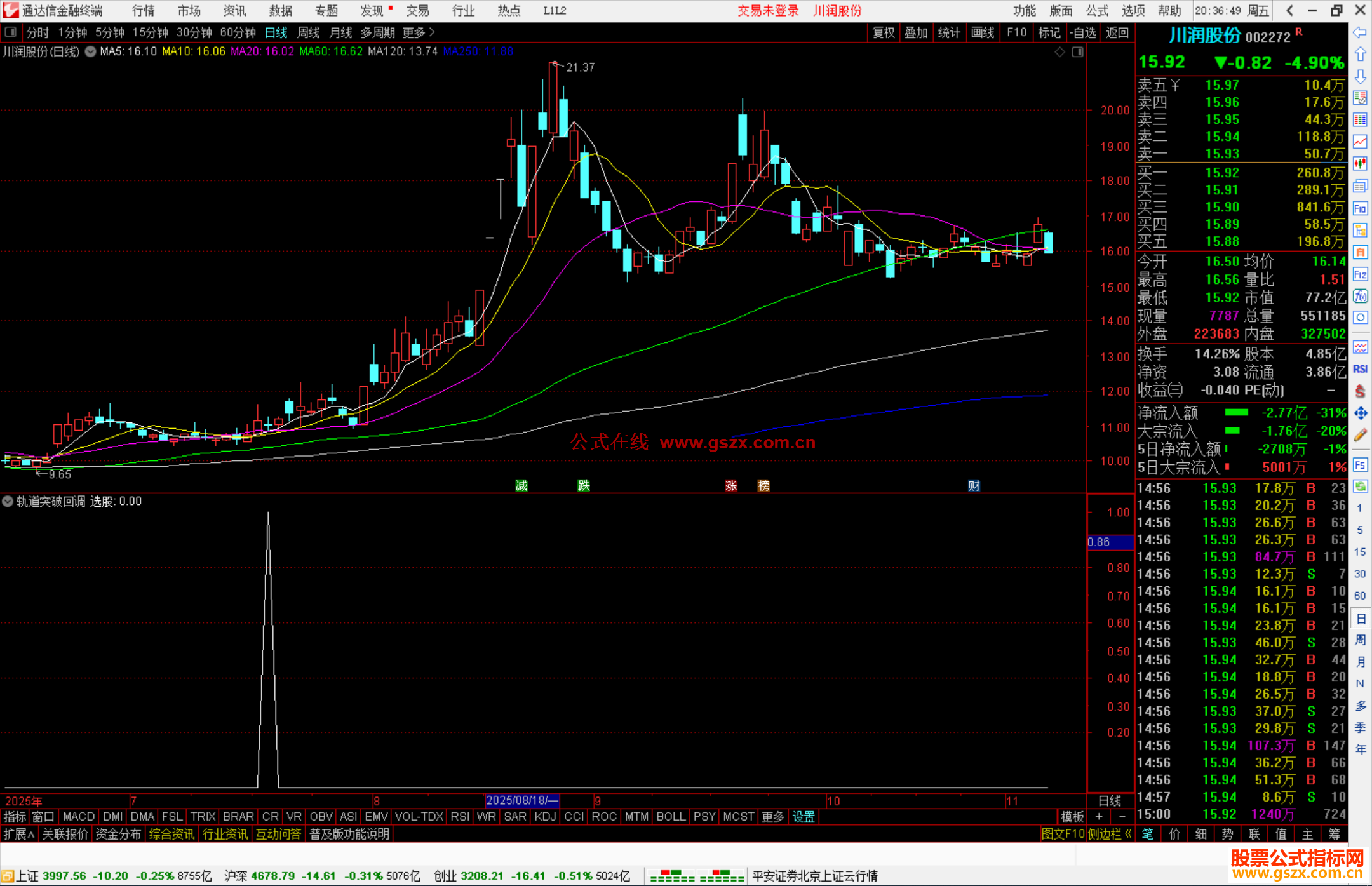The width and height of the screenshot is (1372, 886).
Task: Click the RSI sidebar icon
Action: click(x=1360, y=369)
